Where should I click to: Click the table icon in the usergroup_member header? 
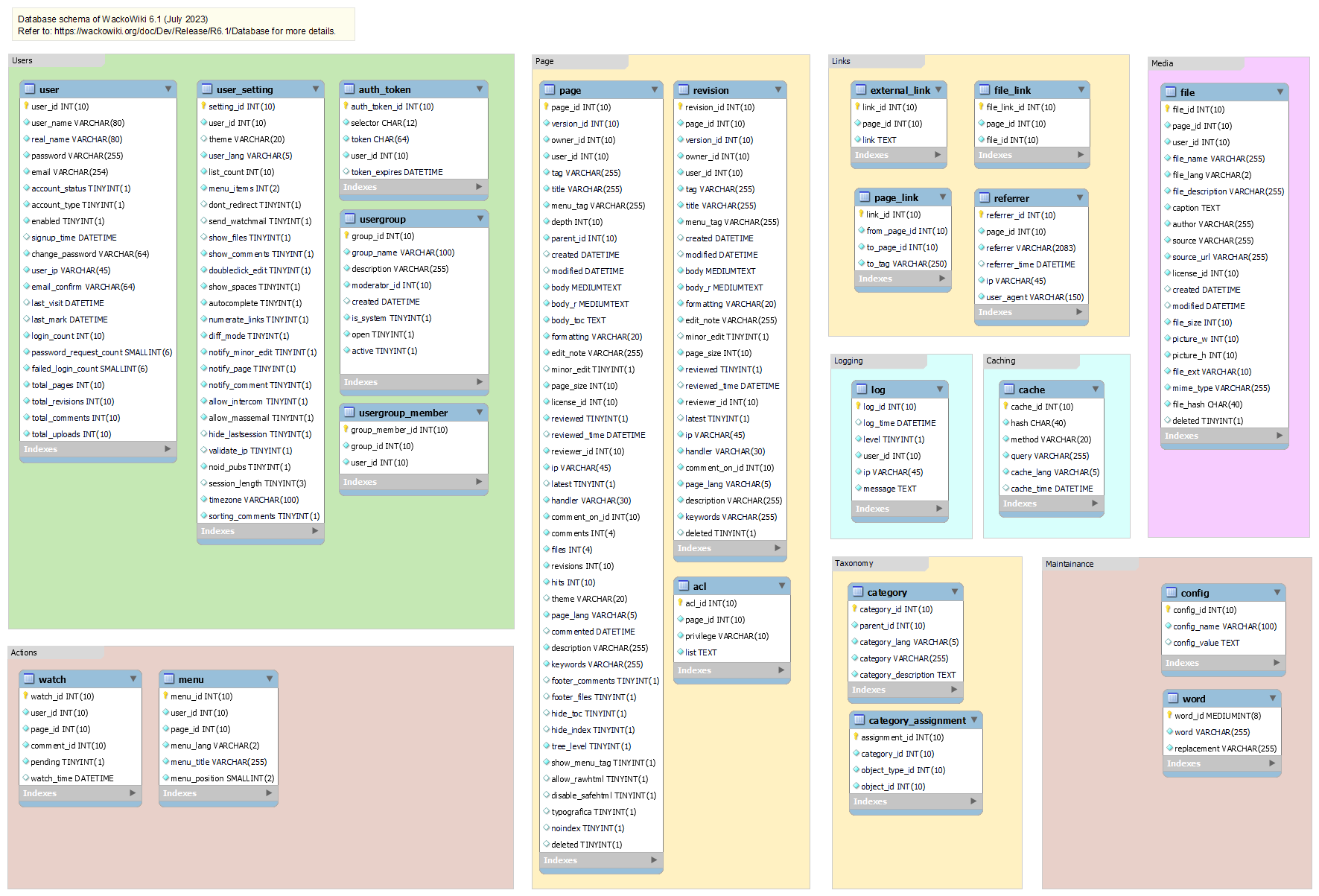(349, 413)
